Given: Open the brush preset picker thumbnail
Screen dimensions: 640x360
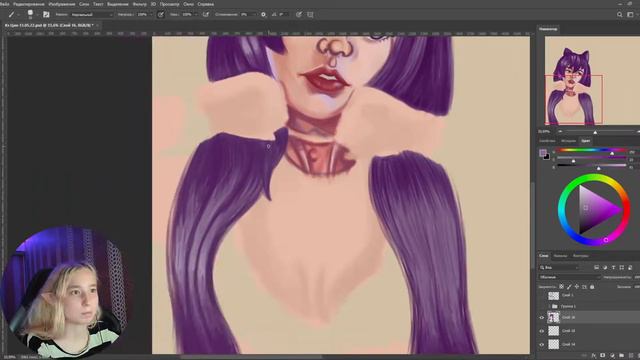Looking at the screenshot, I should click(30, 14).
